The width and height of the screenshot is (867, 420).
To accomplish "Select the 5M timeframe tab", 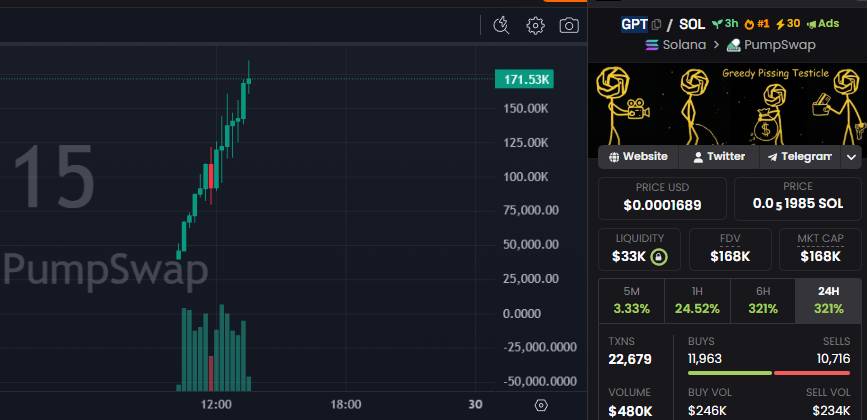I will (631, 301).
